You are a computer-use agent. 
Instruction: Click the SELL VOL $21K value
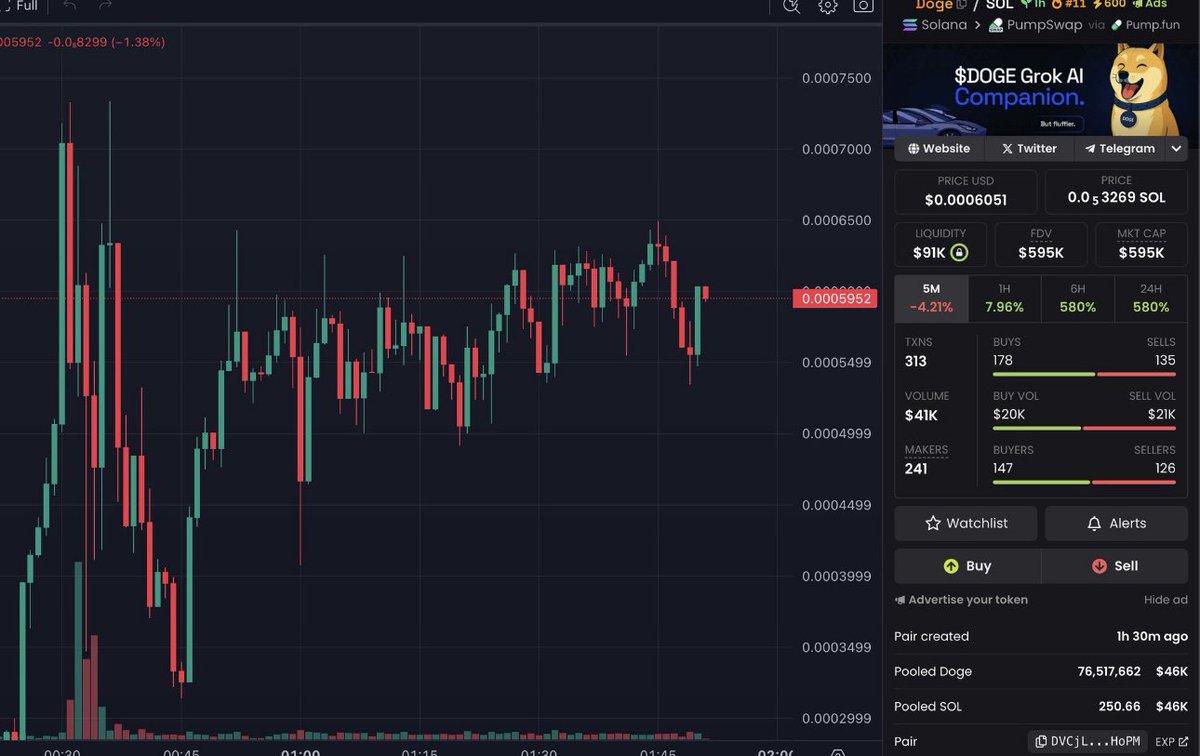coord(1160,414)
